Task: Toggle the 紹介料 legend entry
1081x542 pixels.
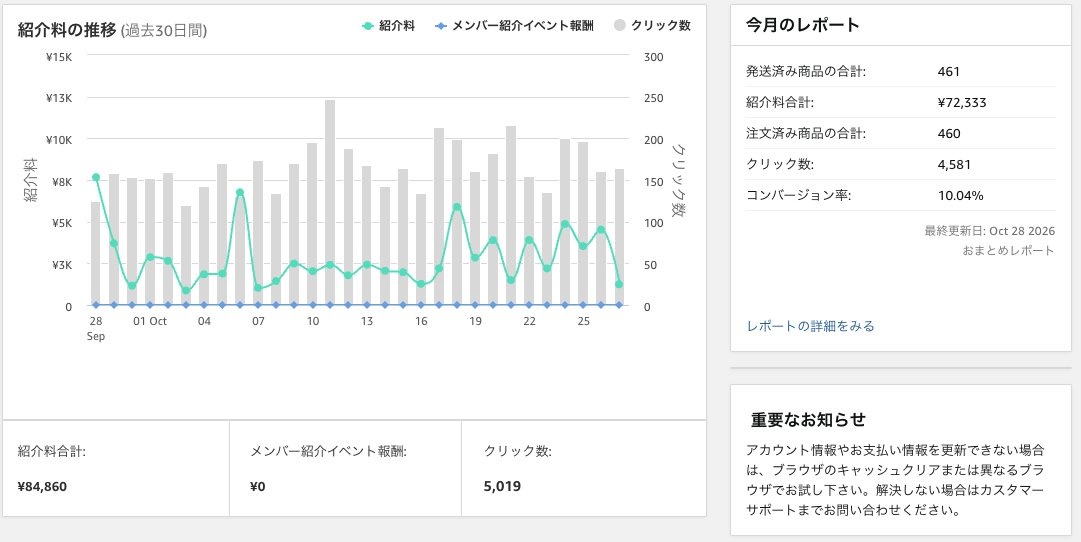Action: click(x=389, y=26)
